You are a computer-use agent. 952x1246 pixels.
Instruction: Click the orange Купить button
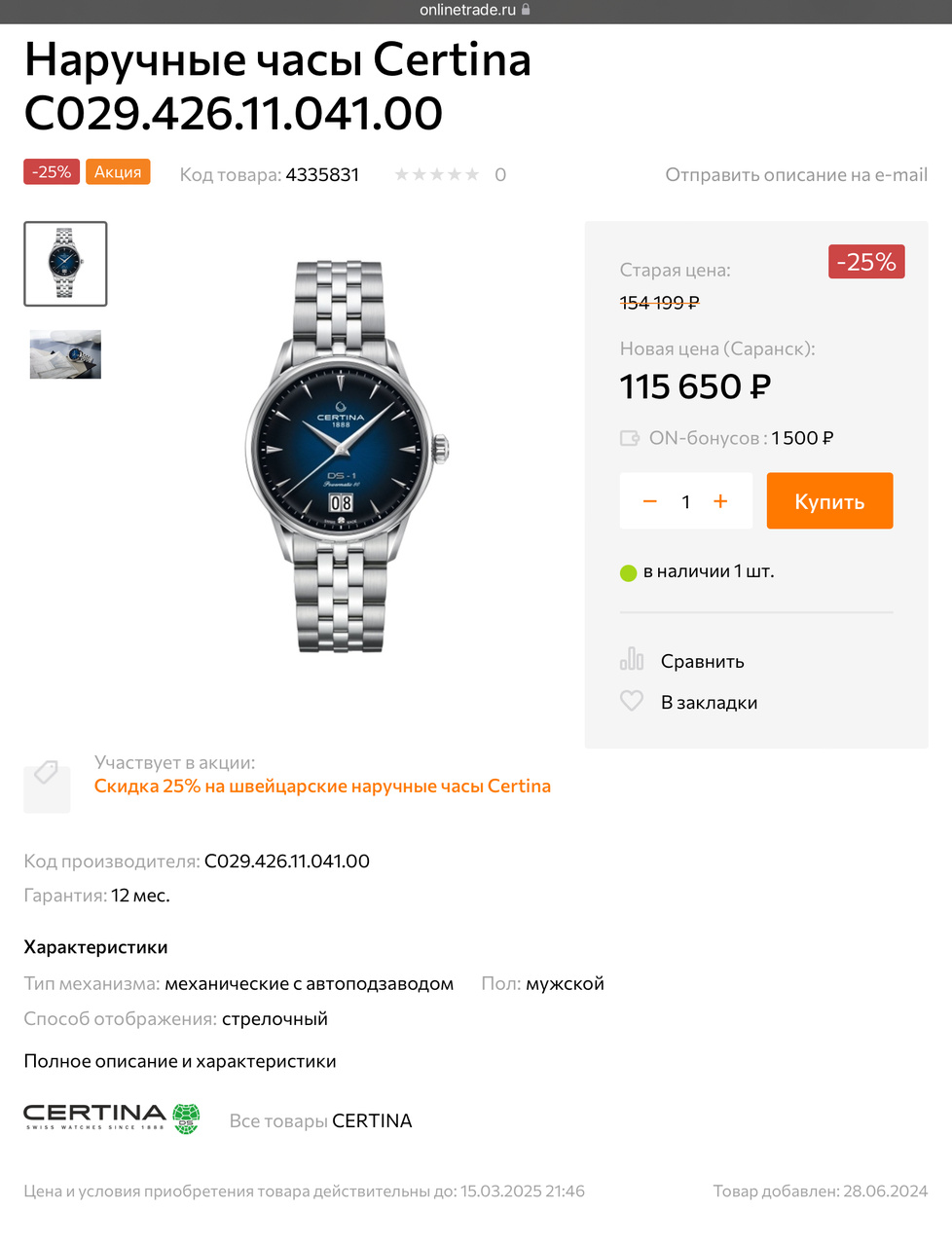[x=829, y=501]
